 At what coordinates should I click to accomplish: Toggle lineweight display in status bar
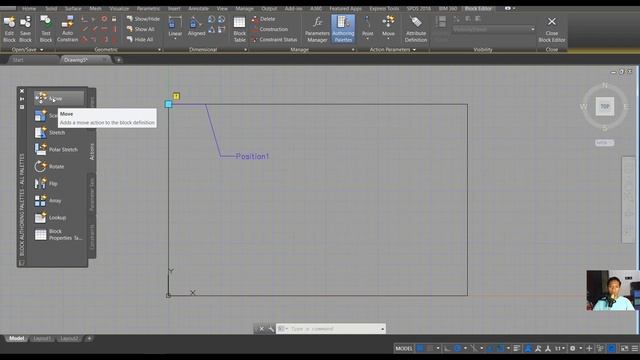click(x=517, y=348)
